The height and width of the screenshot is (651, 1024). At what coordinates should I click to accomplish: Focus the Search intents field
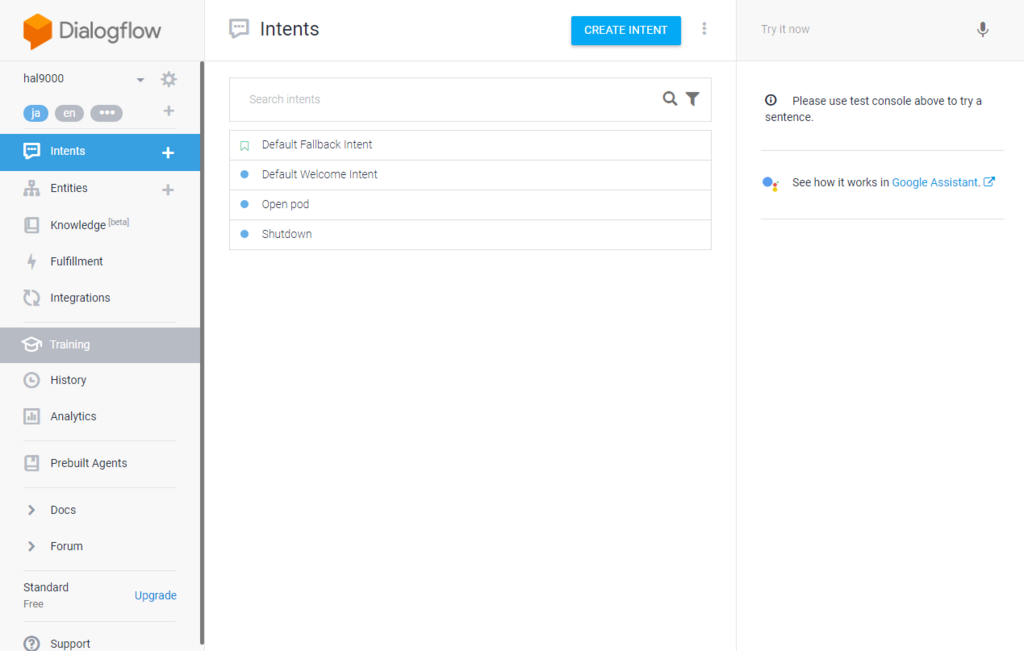tap(451, 99)
